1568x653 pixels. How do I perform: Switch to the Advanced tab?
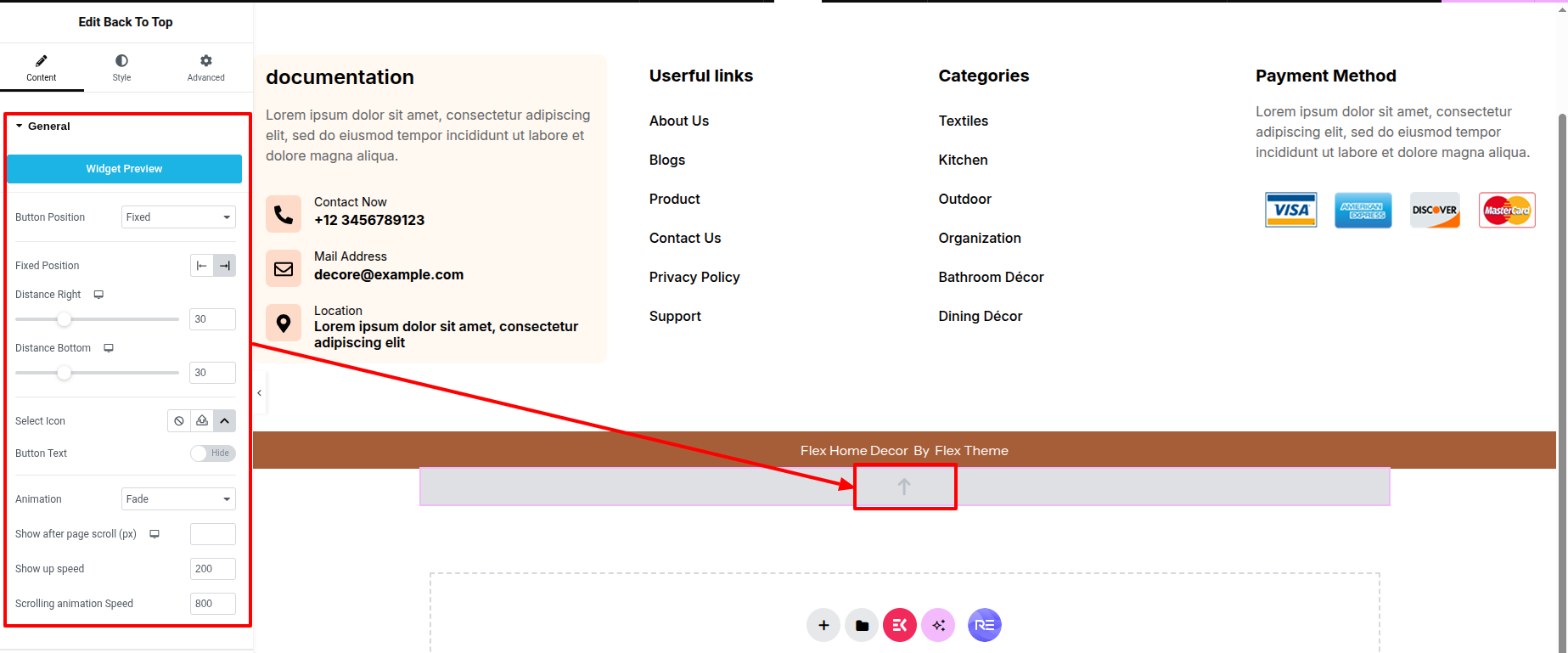click(205, 67)
